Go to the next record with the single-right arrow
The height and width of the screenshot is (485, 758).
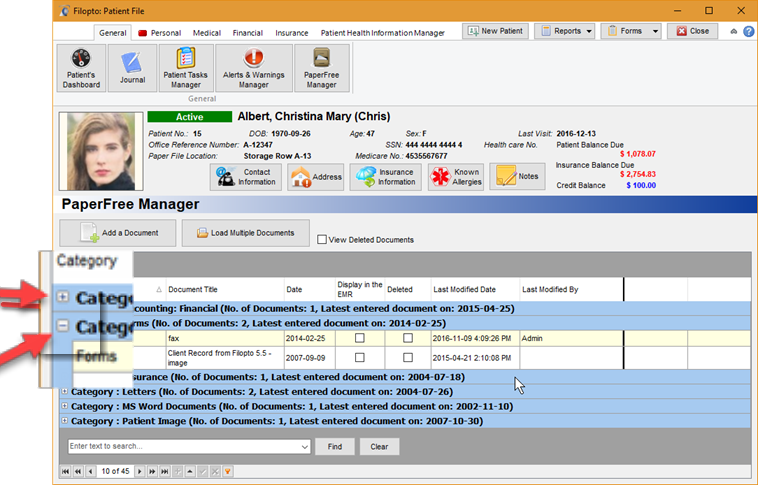[140, 471]
